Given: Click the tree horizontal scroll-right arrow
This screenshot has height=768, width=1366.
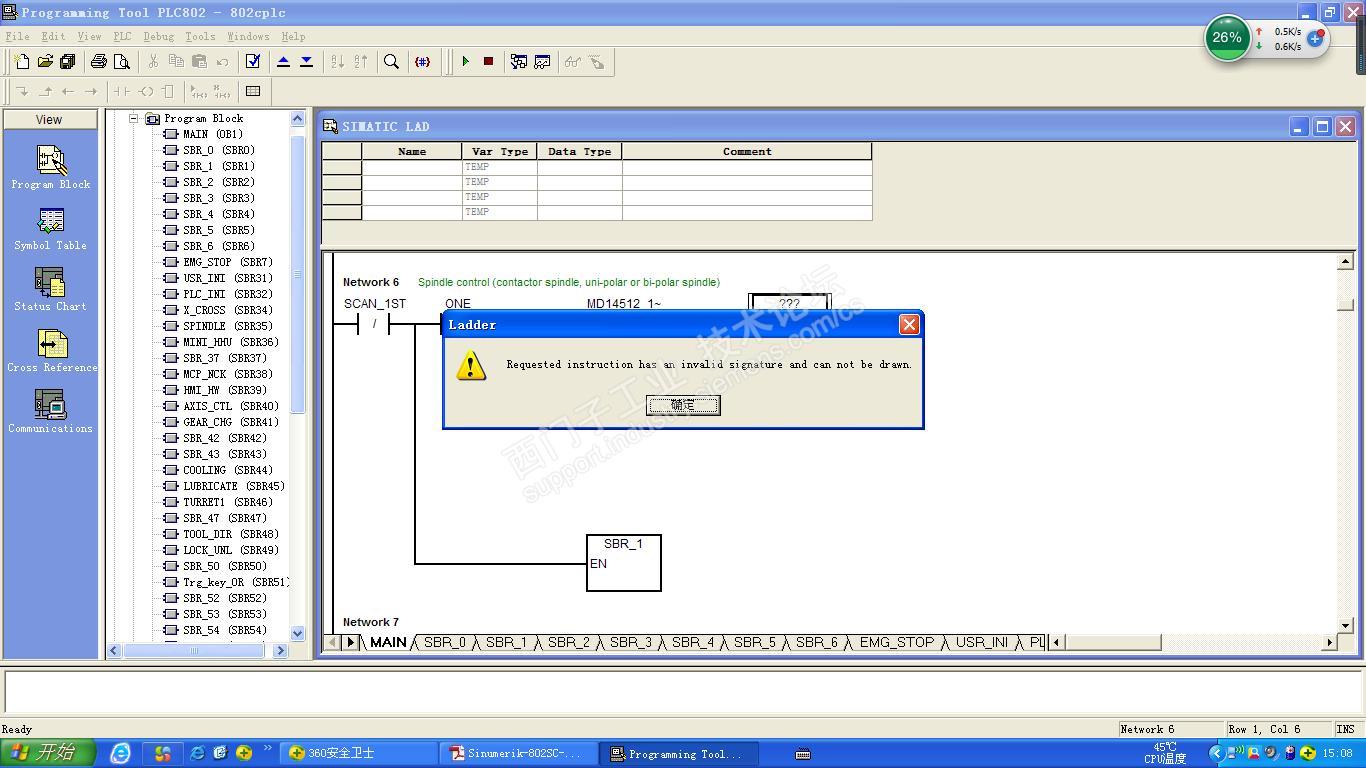Looking at the screenshot, I should tap(280, 650).
